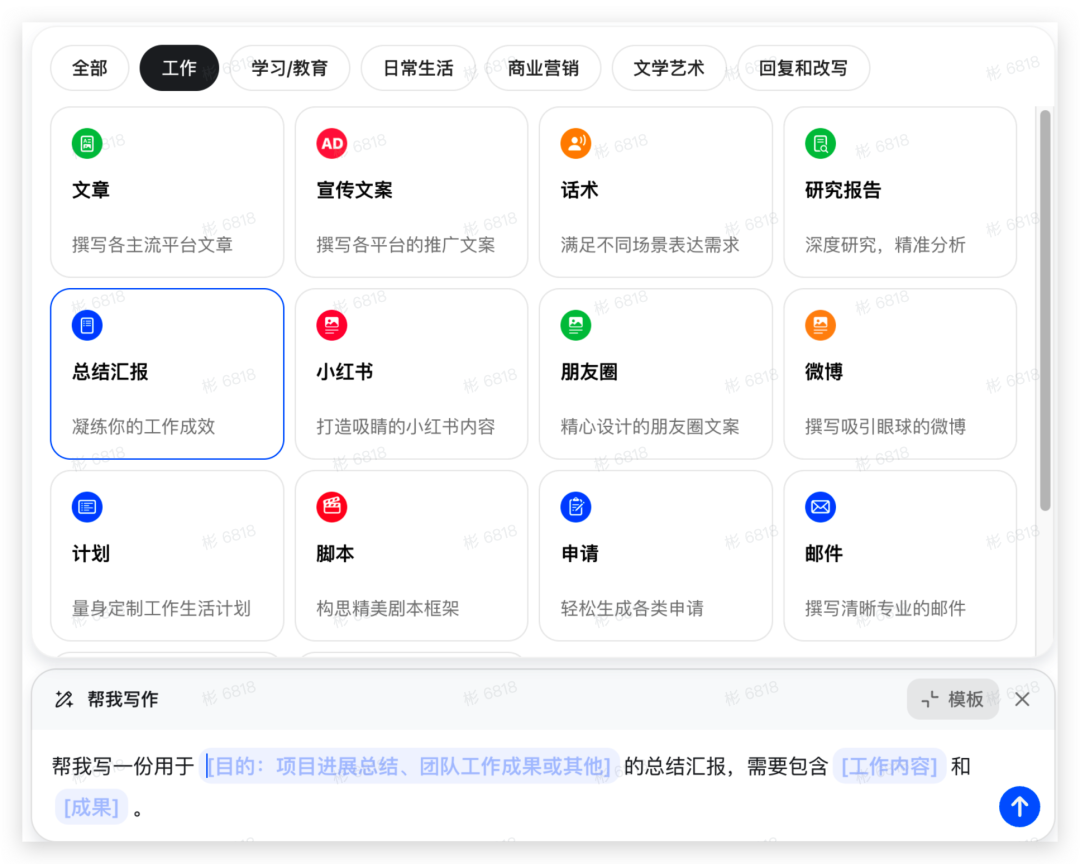1080x864 pixels.
Task: Switch to the 全部 tab
Action: [89, 68]
